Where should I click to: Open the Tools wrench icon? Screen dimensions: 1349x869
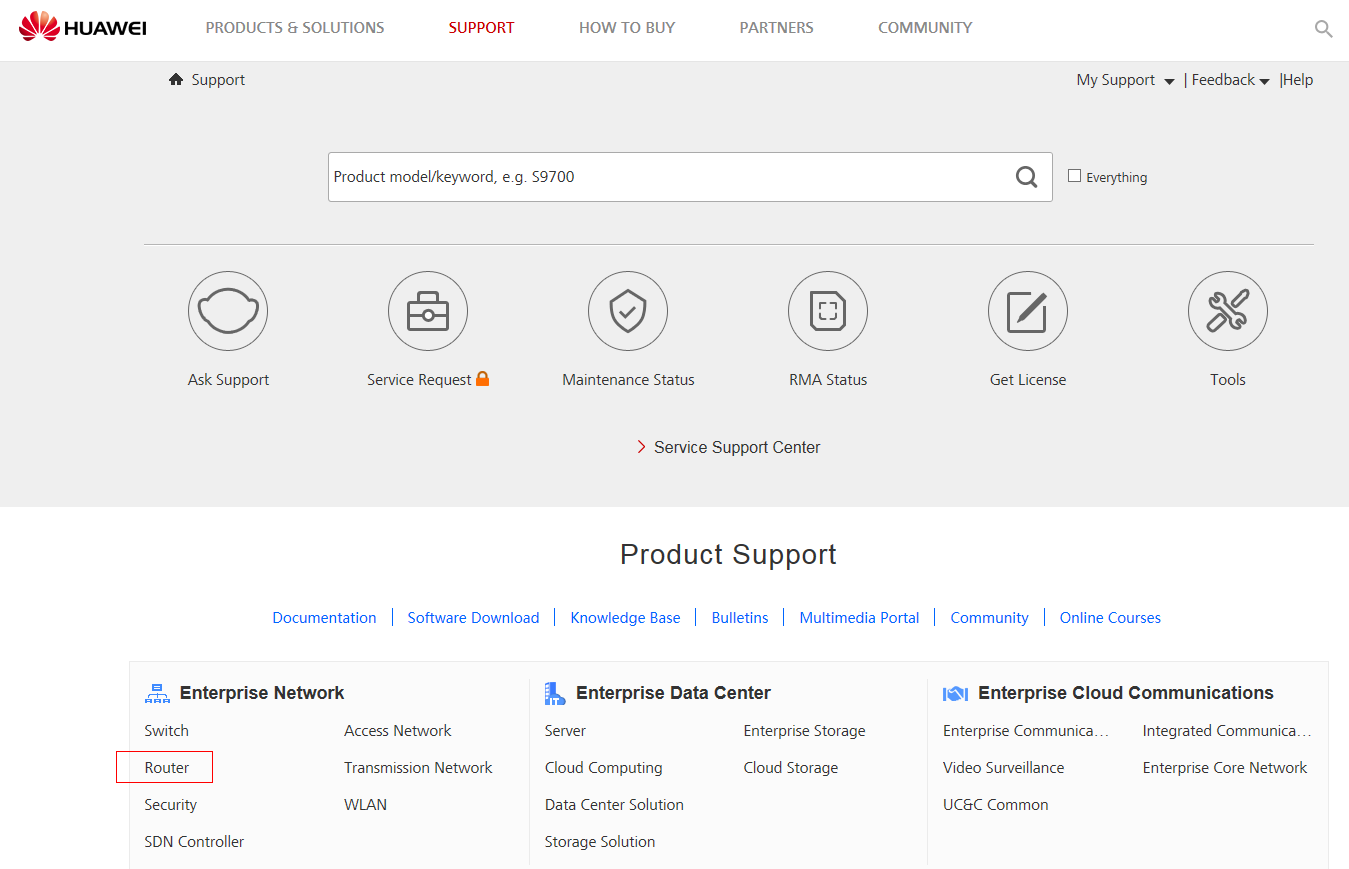1228,311
